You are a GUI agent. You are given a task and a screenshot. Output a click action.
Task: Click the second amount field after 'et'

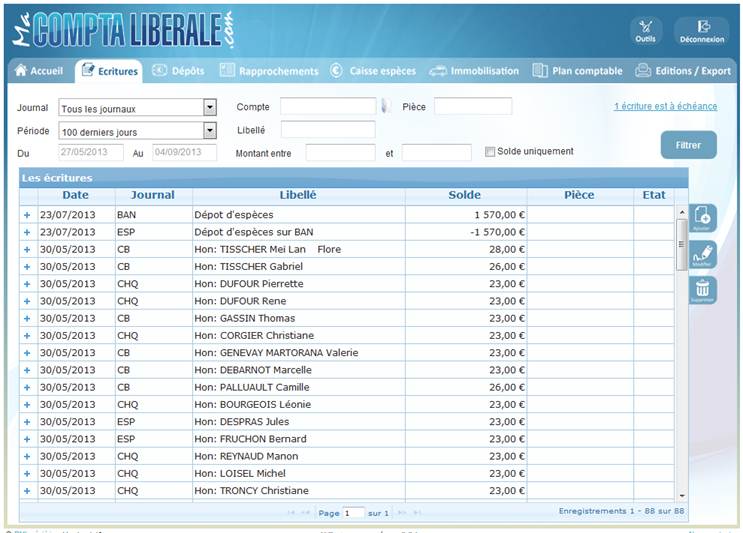(436, 153)
